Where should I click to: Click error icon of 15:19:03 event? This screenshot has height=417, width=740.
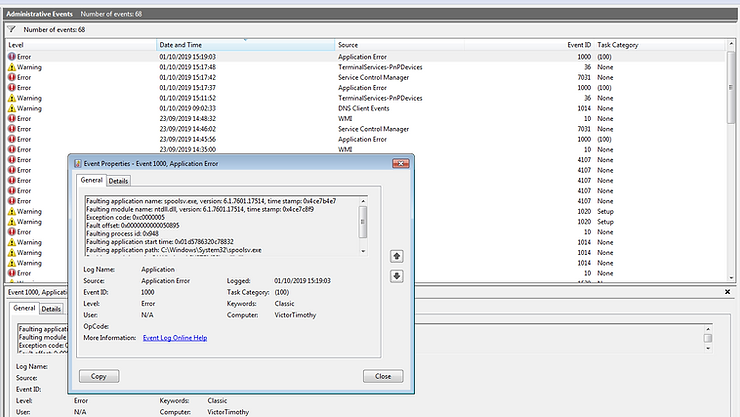point(12,57)
